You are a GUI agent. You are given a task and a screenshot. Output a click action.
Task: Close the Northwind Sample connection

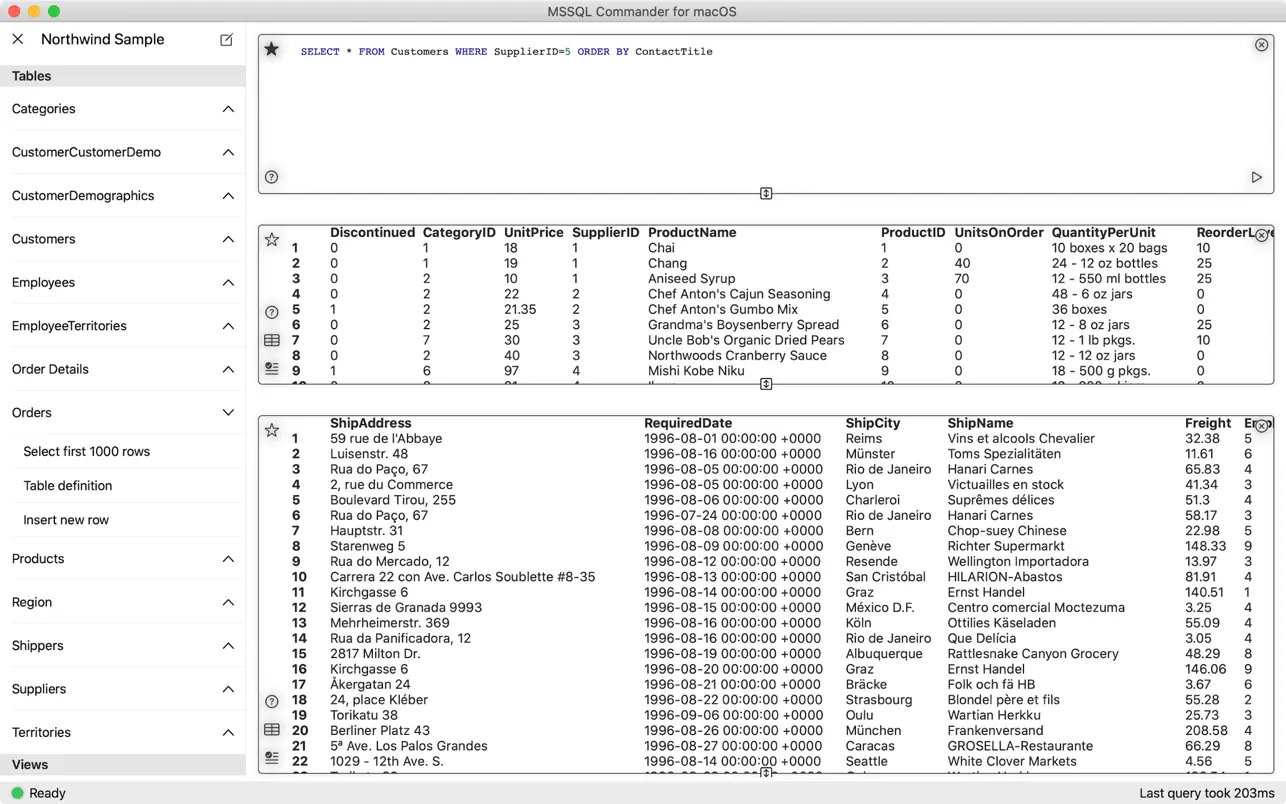coord(16,39)
